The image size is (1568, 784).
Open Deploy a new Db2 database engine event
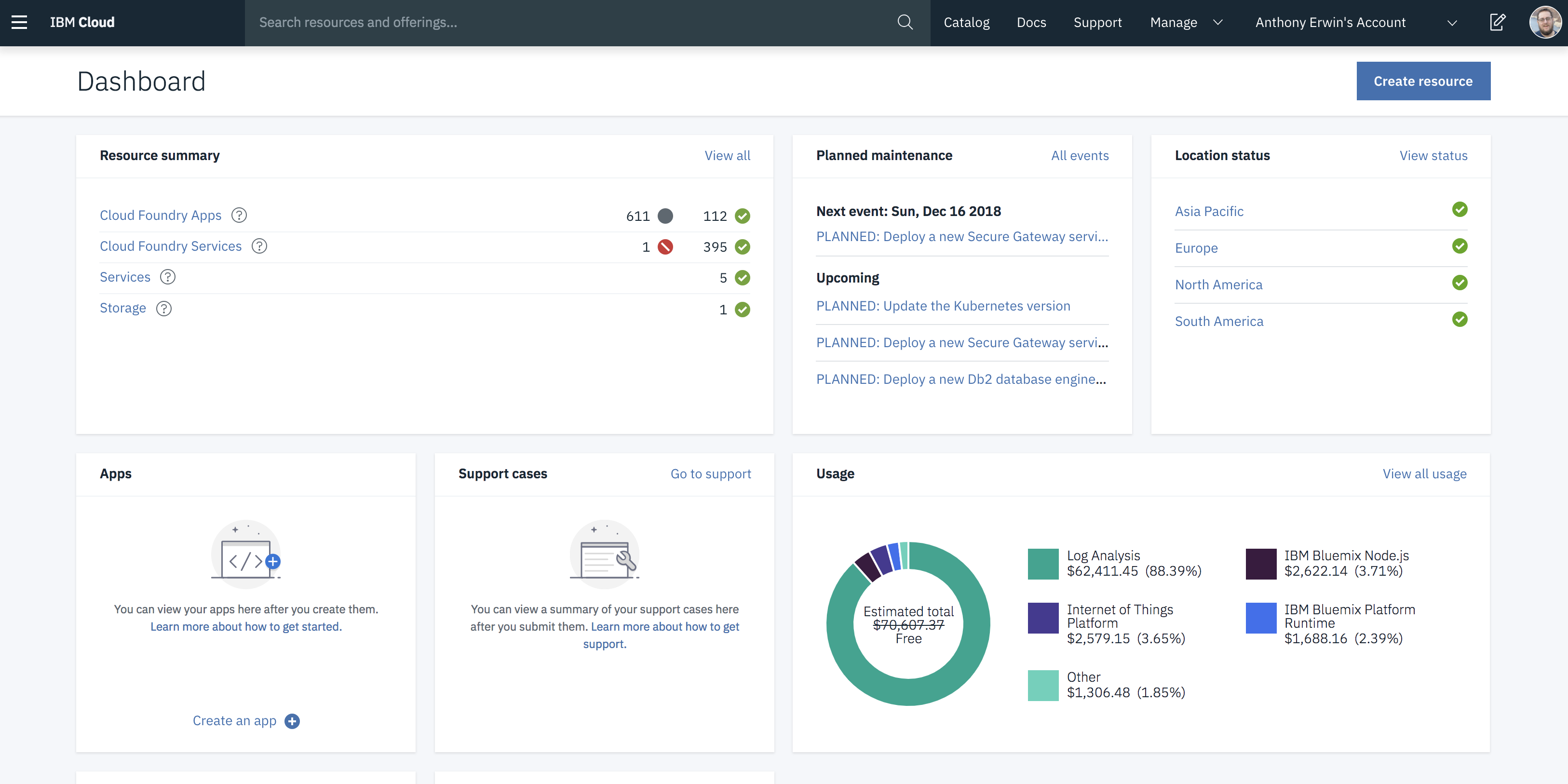click(961, 379)
